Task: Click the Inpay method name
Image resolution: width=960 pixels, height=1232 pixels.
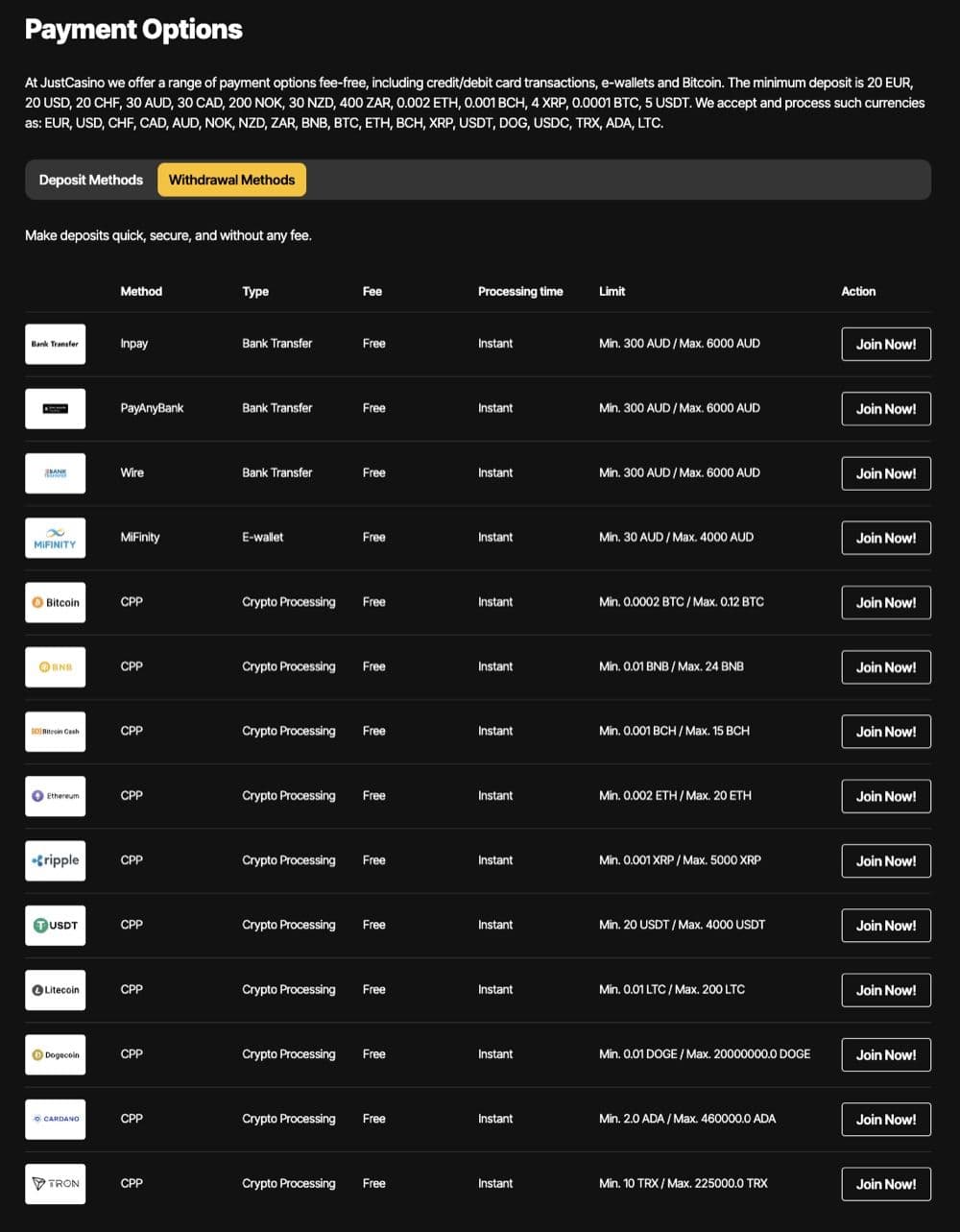Action: coord(134,343)
